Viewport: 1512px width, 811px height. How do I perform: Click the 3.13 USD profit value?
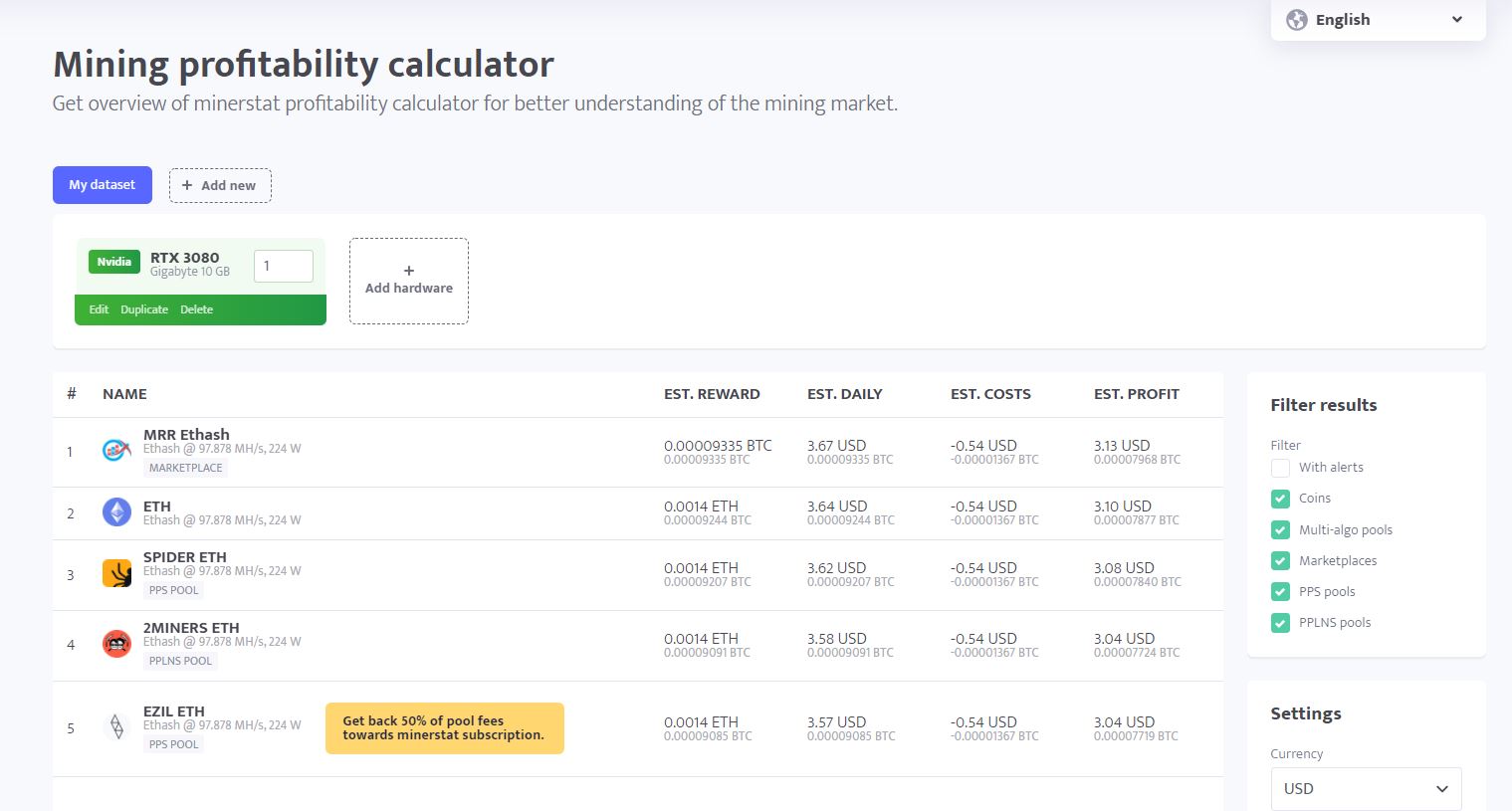coord(1122,446)
